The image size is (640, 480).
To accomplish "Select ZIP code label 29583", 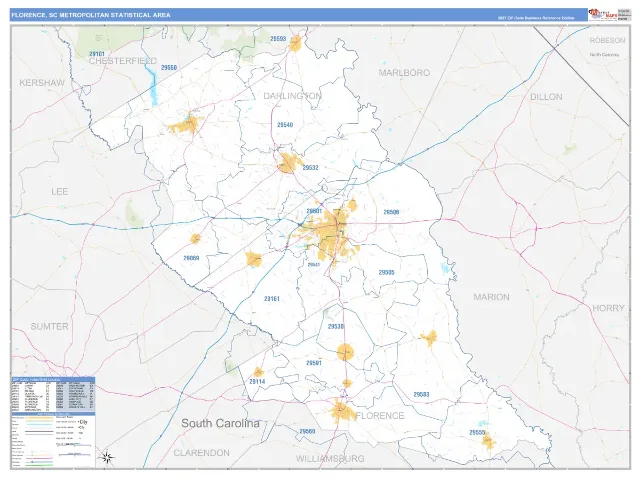I will [421, 394].
